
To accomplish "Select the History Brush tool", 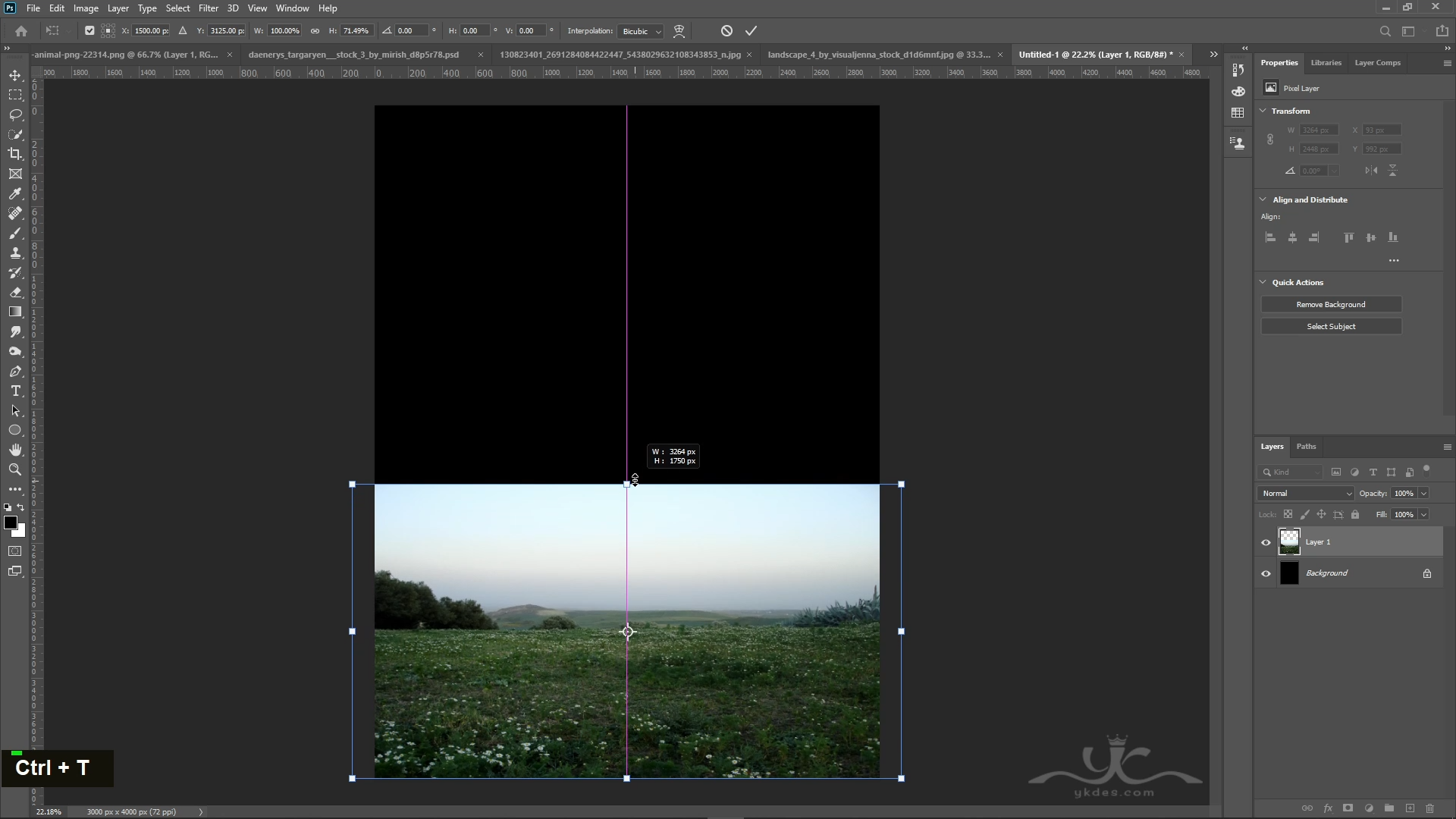I will point(15,272).
